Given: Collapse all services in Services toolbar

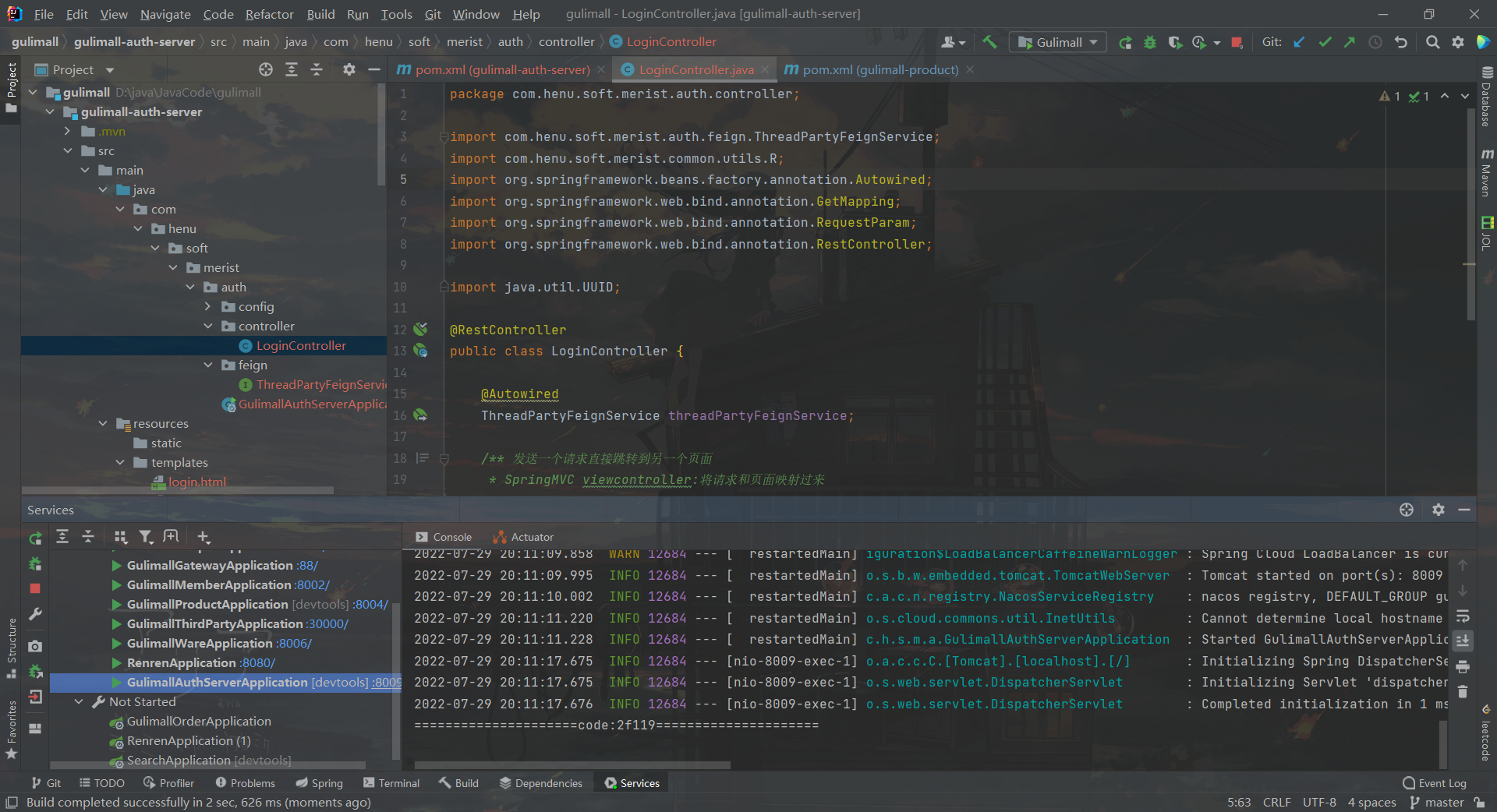Looking at the screenshot, I should [x=88, y=536].
